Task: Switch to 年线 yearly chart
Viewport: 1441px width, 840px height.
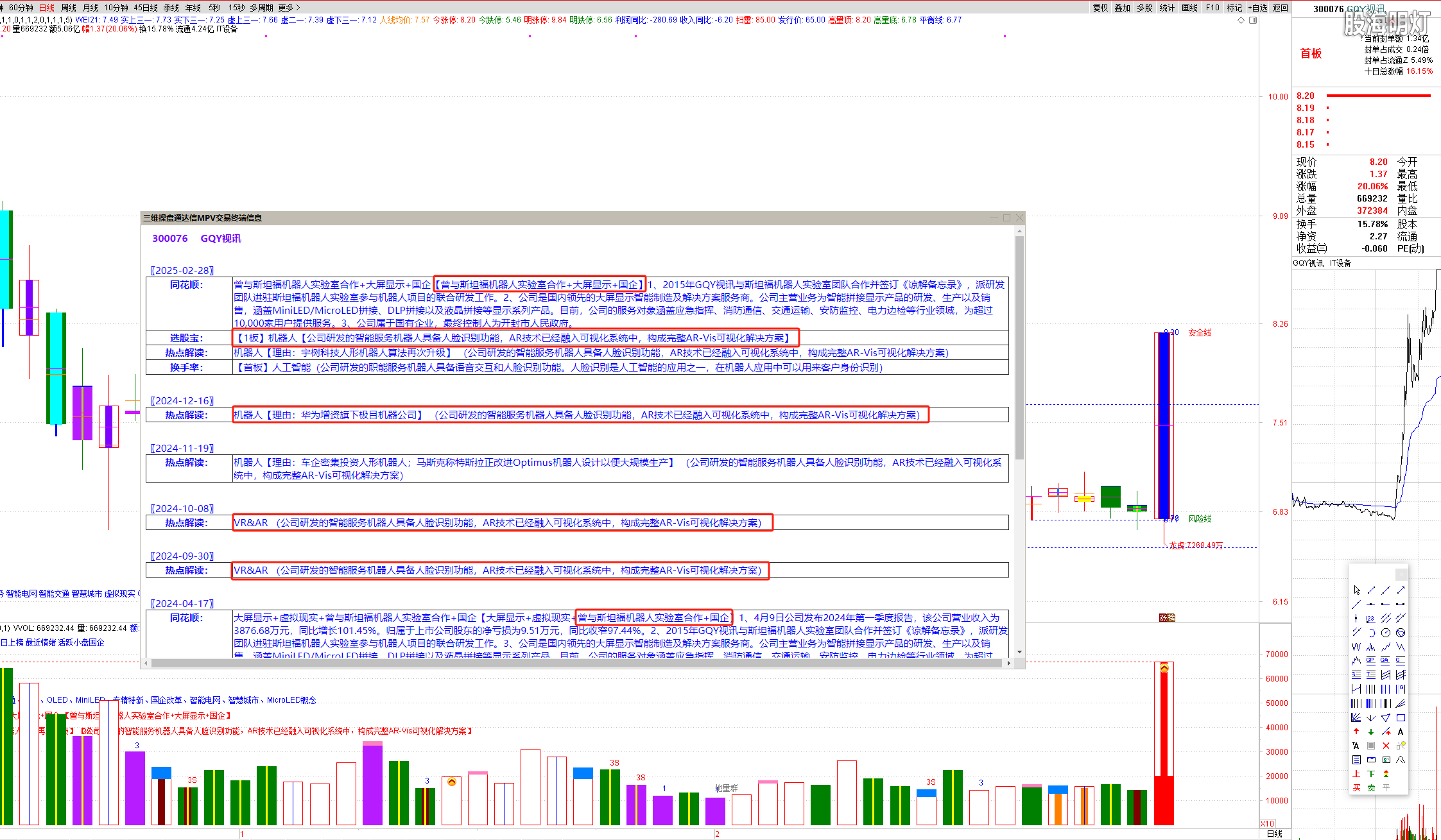Action: (193, 8)
